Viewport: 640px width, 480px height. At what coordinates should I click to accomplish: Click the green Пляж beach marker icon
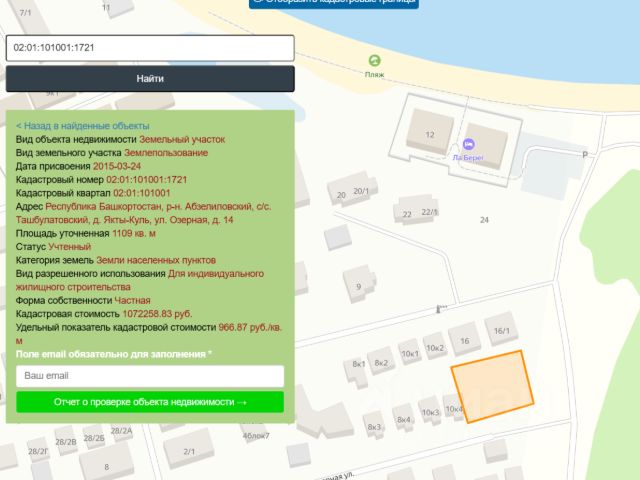click(374, 61)
